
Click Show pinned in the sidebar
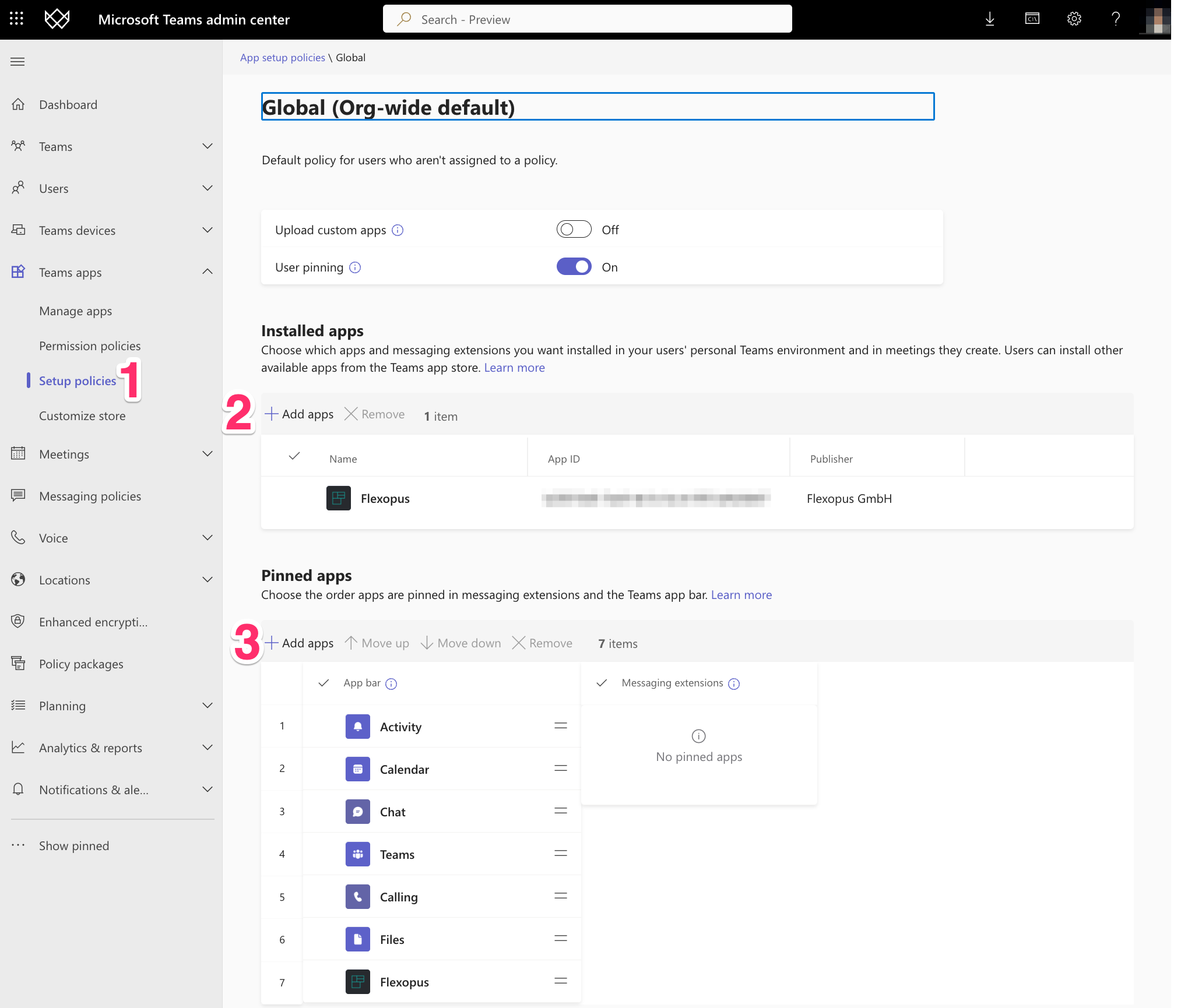(74, 845)
